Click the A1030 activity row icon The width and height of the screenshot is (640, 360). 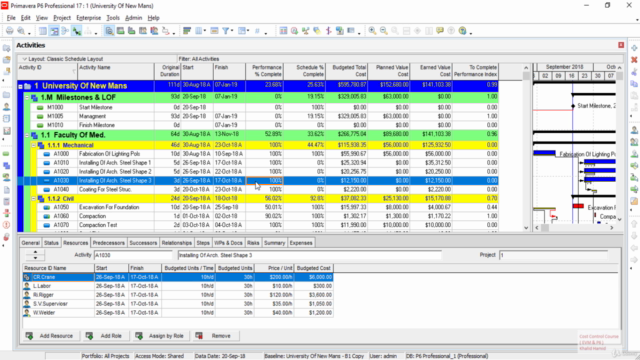[x=47, y=180]
